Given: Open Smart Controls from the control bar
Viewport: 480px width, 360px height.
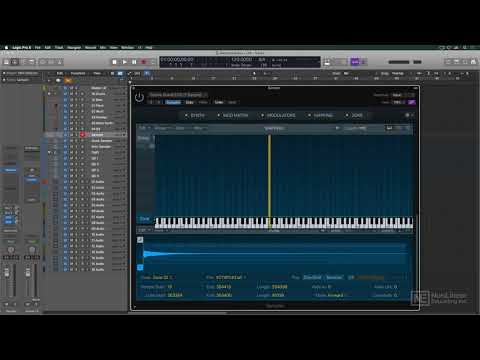Looking at the screenshot, I should click(43, 62).
